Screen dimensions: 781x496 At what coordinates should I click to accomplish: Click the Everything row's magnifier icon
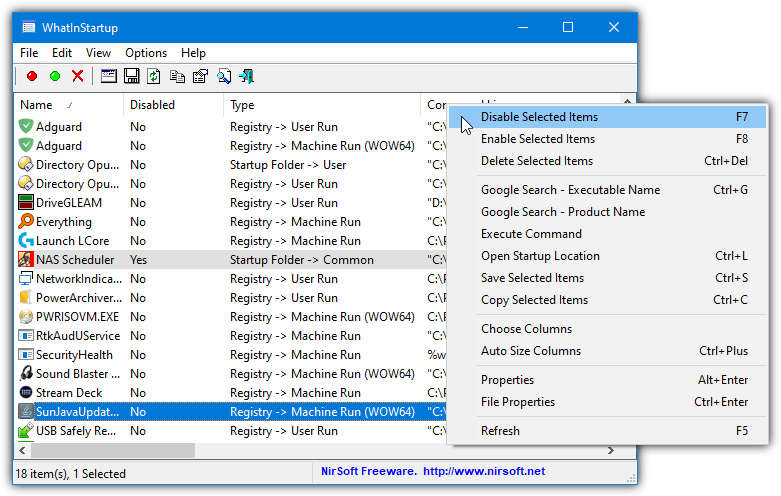[x=25, y=222]
